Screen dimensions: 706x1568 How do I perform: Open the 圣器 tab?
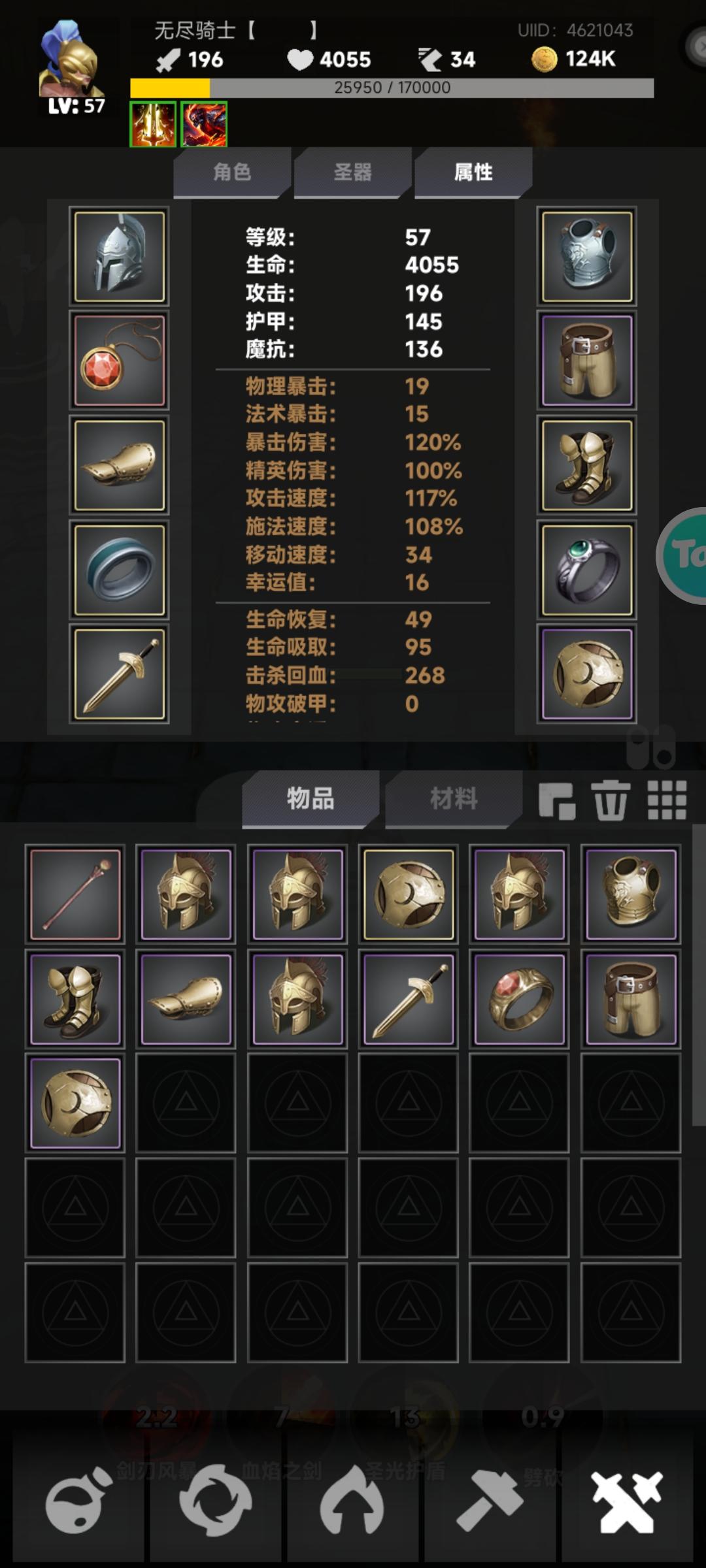click(353, 172)
